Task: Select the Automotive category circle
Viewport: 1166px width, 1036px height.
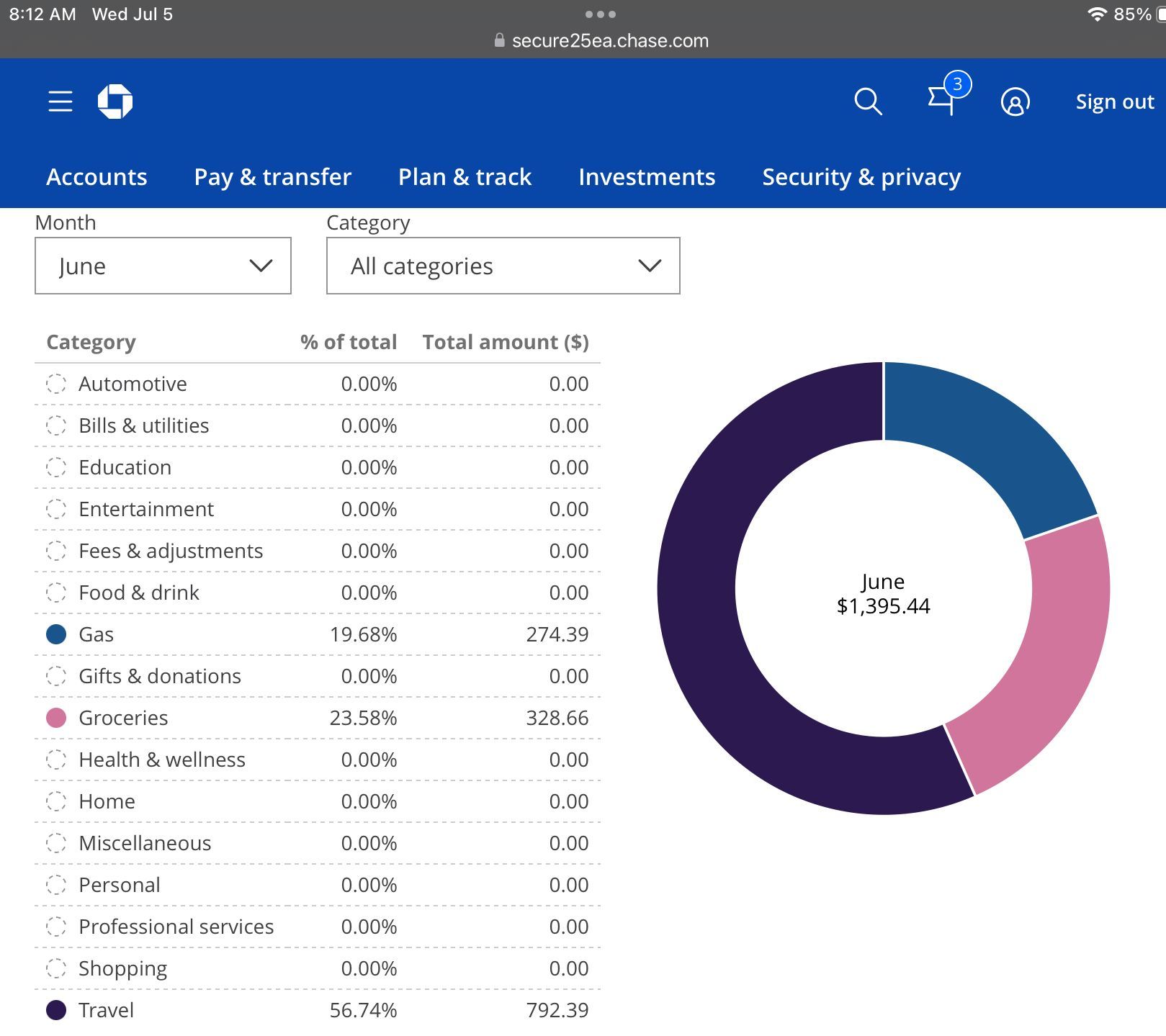Action: coord(56,384)
